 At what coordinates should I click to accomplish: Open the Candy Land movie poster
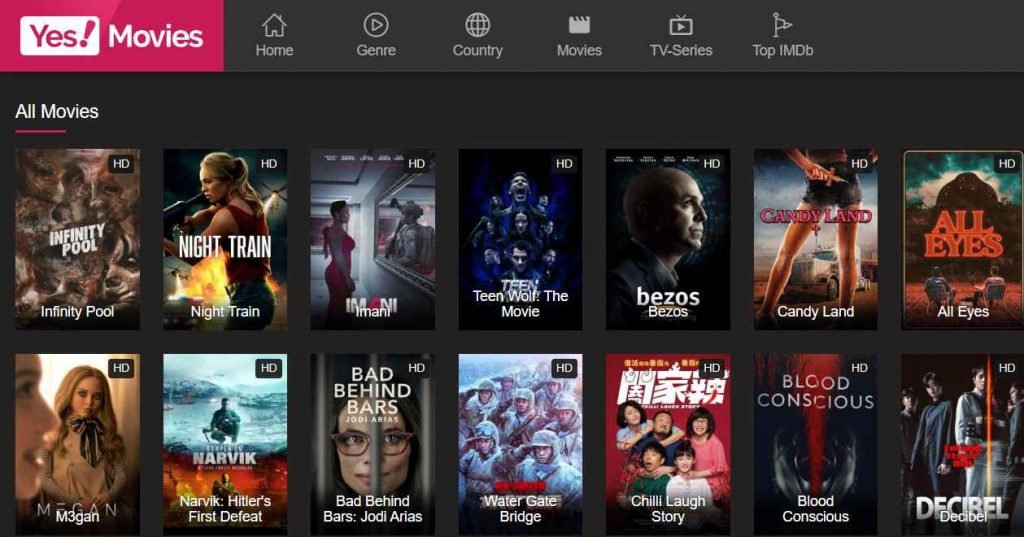click(816, 239)
